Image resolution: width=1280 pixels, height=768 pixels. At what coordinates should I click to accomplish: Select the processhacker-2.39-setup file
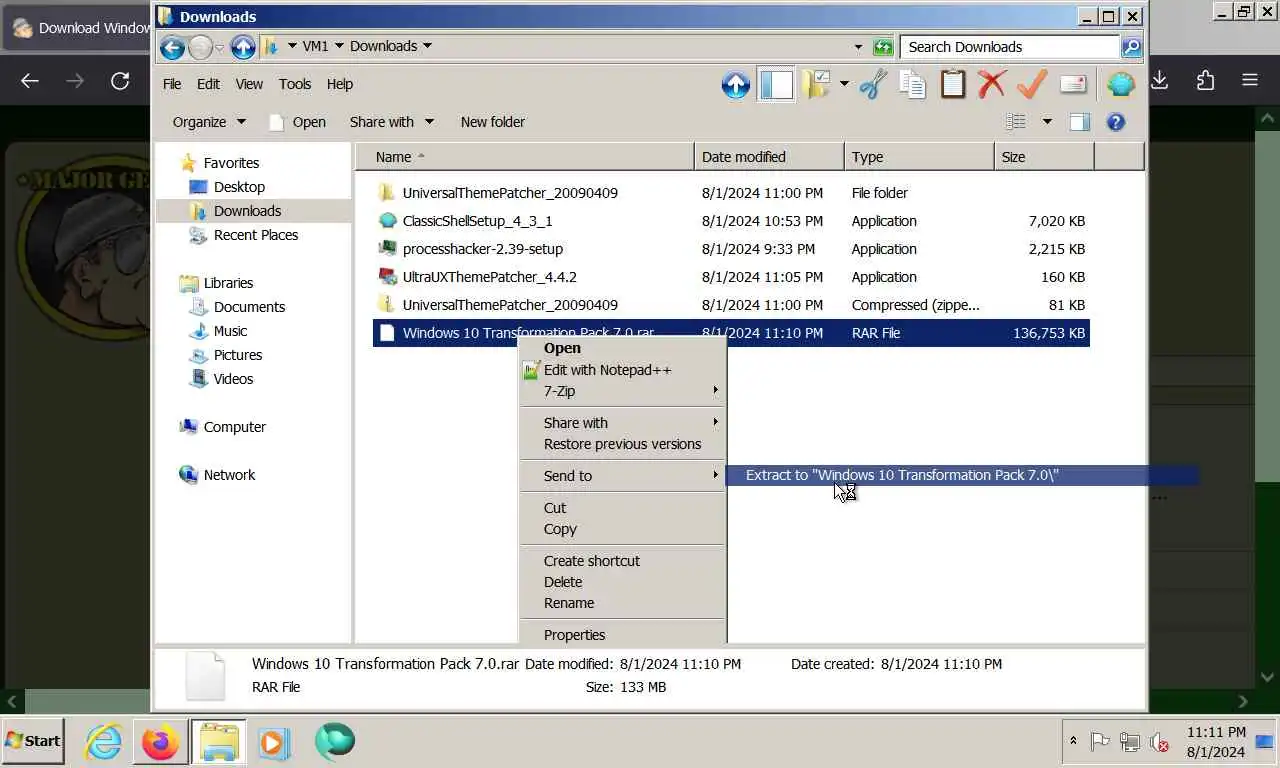(x=731, y=249)
